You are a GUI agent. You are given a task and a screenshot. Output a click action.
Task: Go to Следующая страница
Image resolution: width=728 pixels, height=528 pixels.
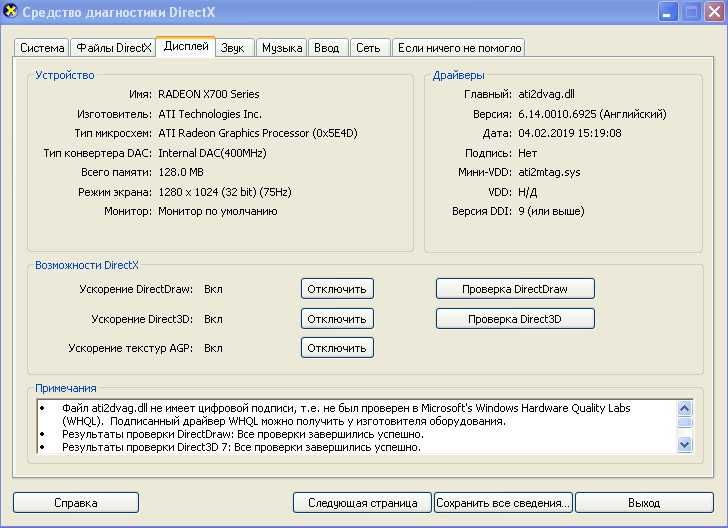point(363,503)
